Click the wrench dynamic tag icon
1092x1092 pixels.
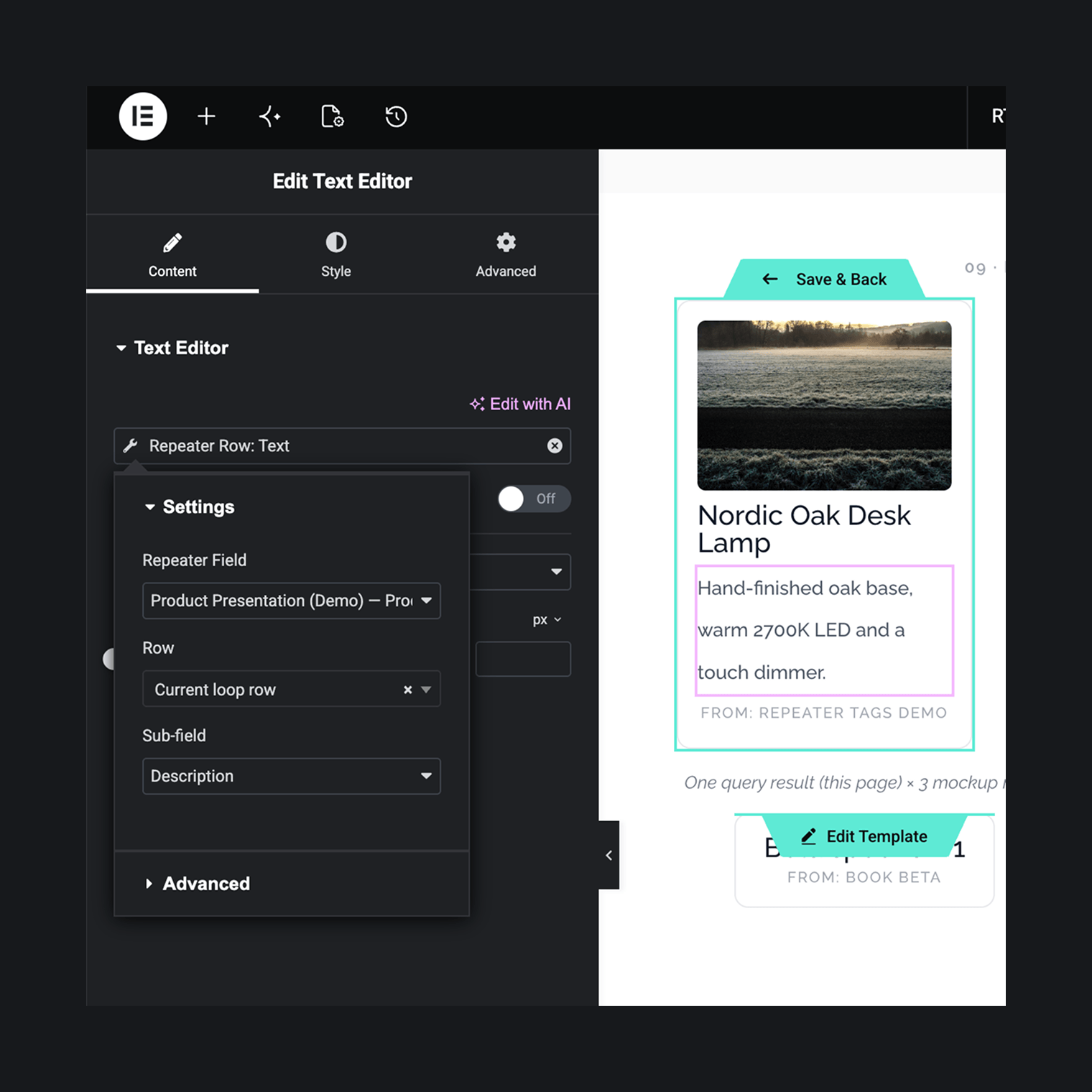[131, 445]
